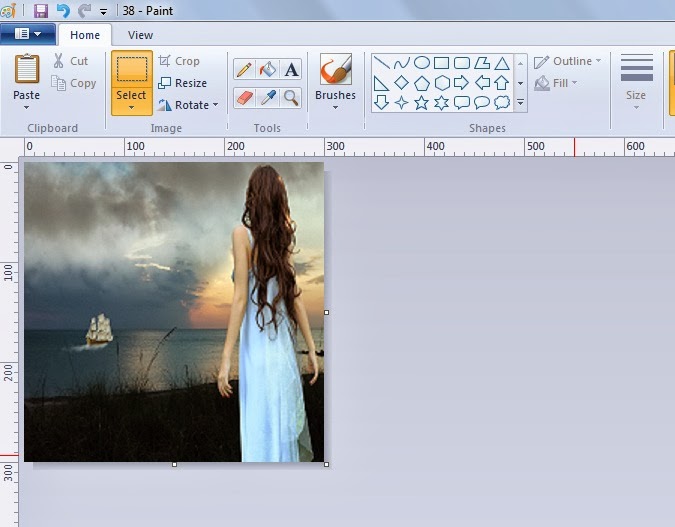Choose the Five-point star shape
The height and width of the screenshot is (527, 675).
(x=421, y=102)
